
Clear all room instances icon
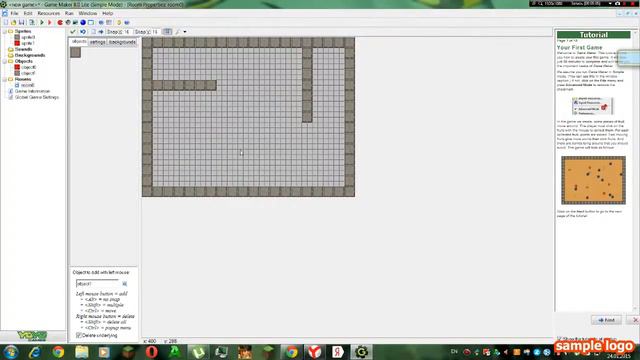[x=93, y=32]
